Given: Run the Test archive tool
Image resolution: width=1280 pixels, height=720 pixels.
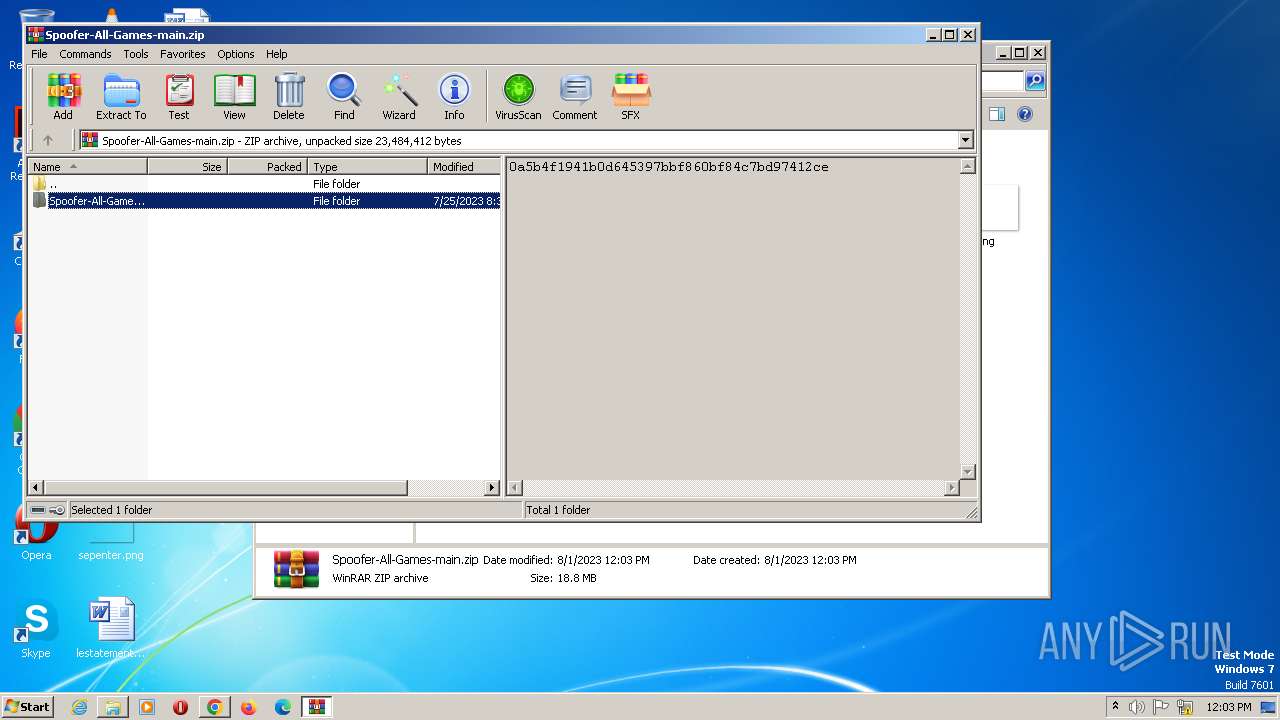Looking at the screenshot, I should pos(179,97).
